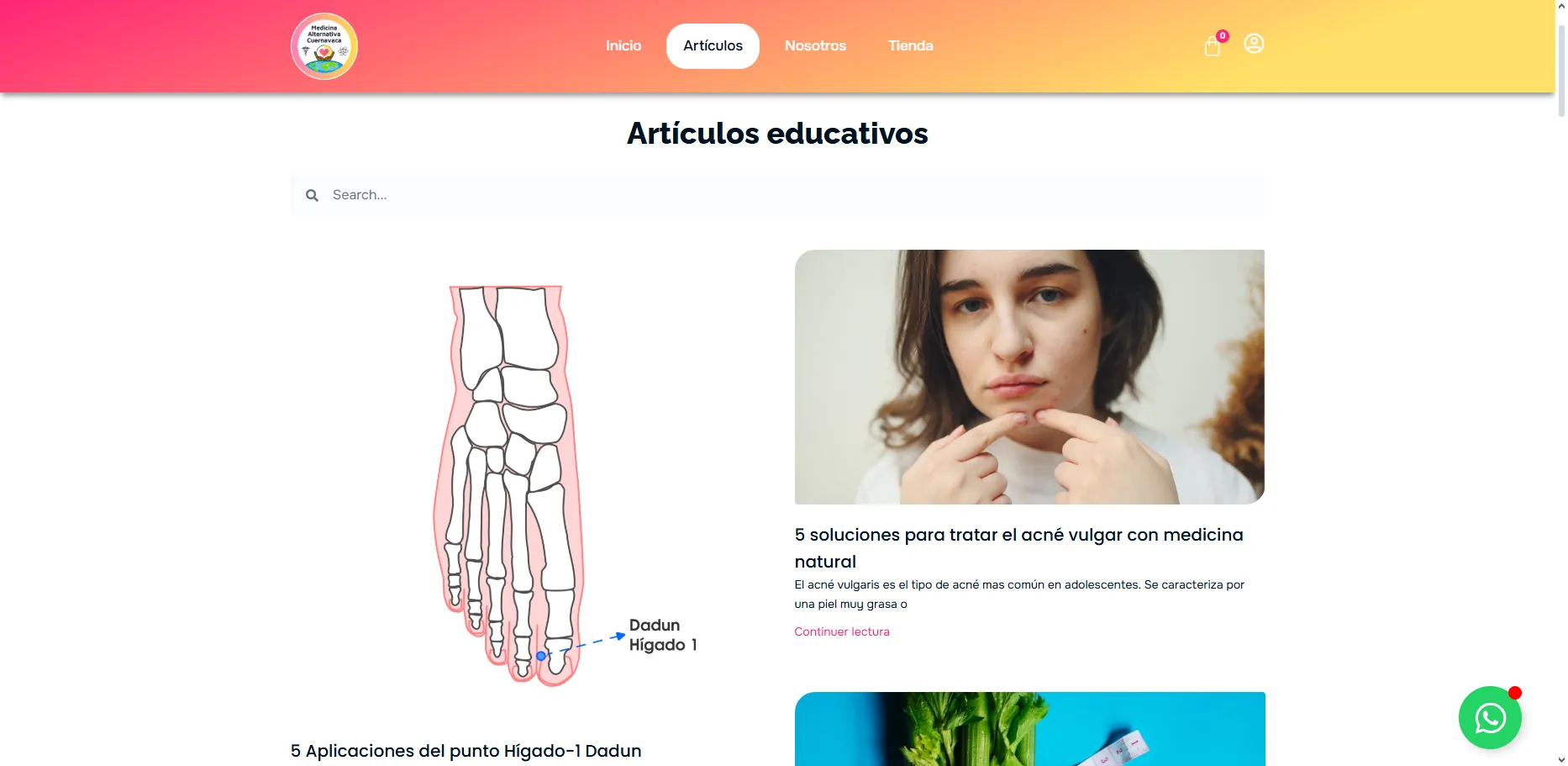Click the woman with acne photo thumbnail
This screenshot has width=1568, height=766.
pos(1029,377)
